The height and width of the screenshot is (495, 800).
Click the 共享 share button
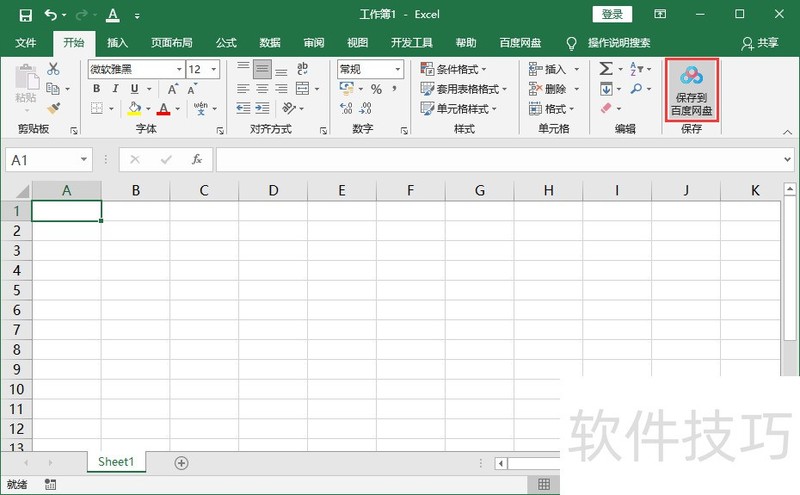click(x=760, y=43)
